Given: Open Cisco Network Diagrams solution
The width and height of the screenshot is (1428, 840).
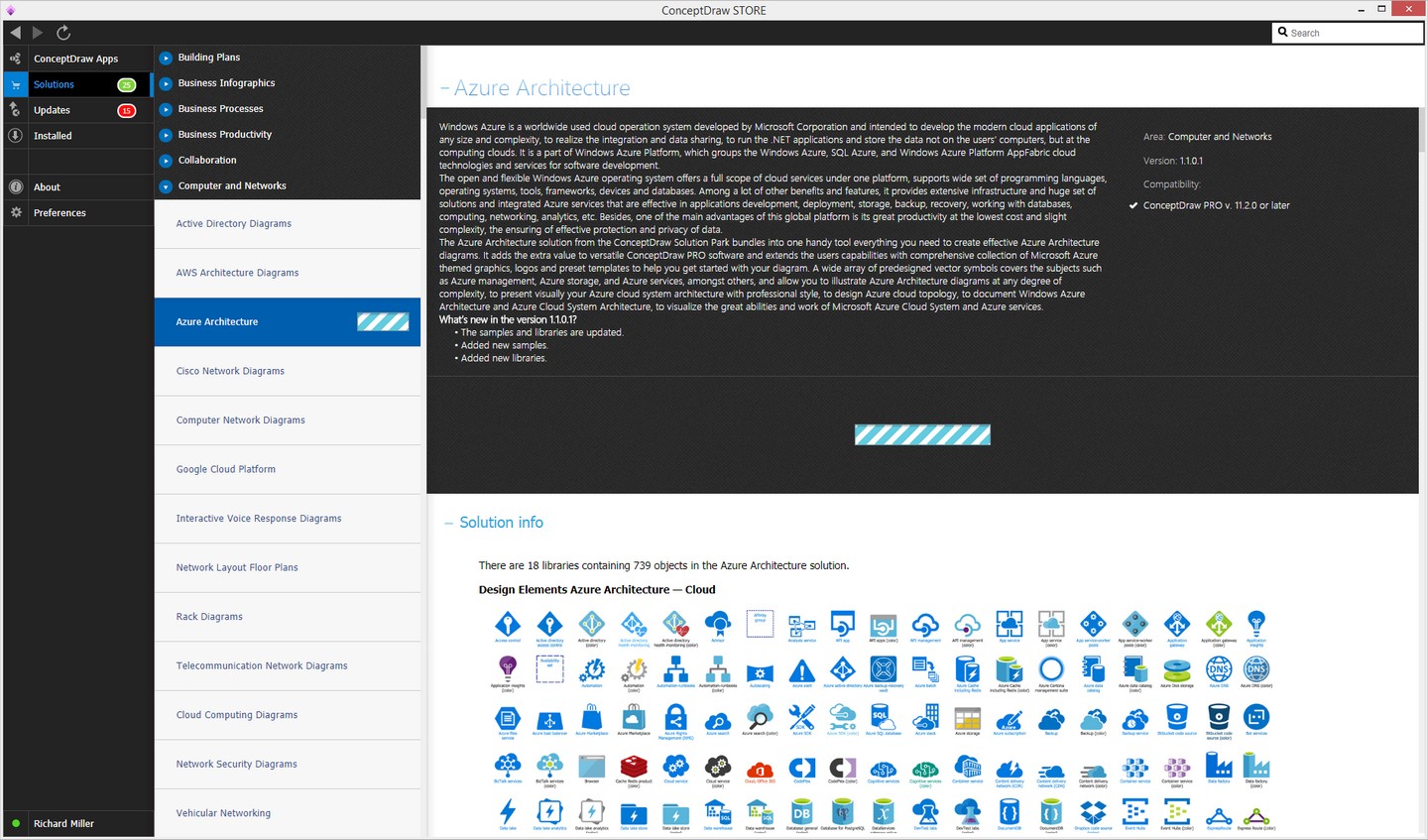Looking at the screenshot, I should (x=288, y=371).
